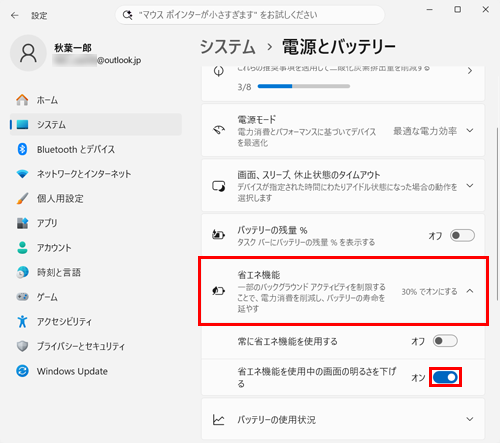
Task: Click the アクセシビリティ figure icon
Action: [22, 321]
